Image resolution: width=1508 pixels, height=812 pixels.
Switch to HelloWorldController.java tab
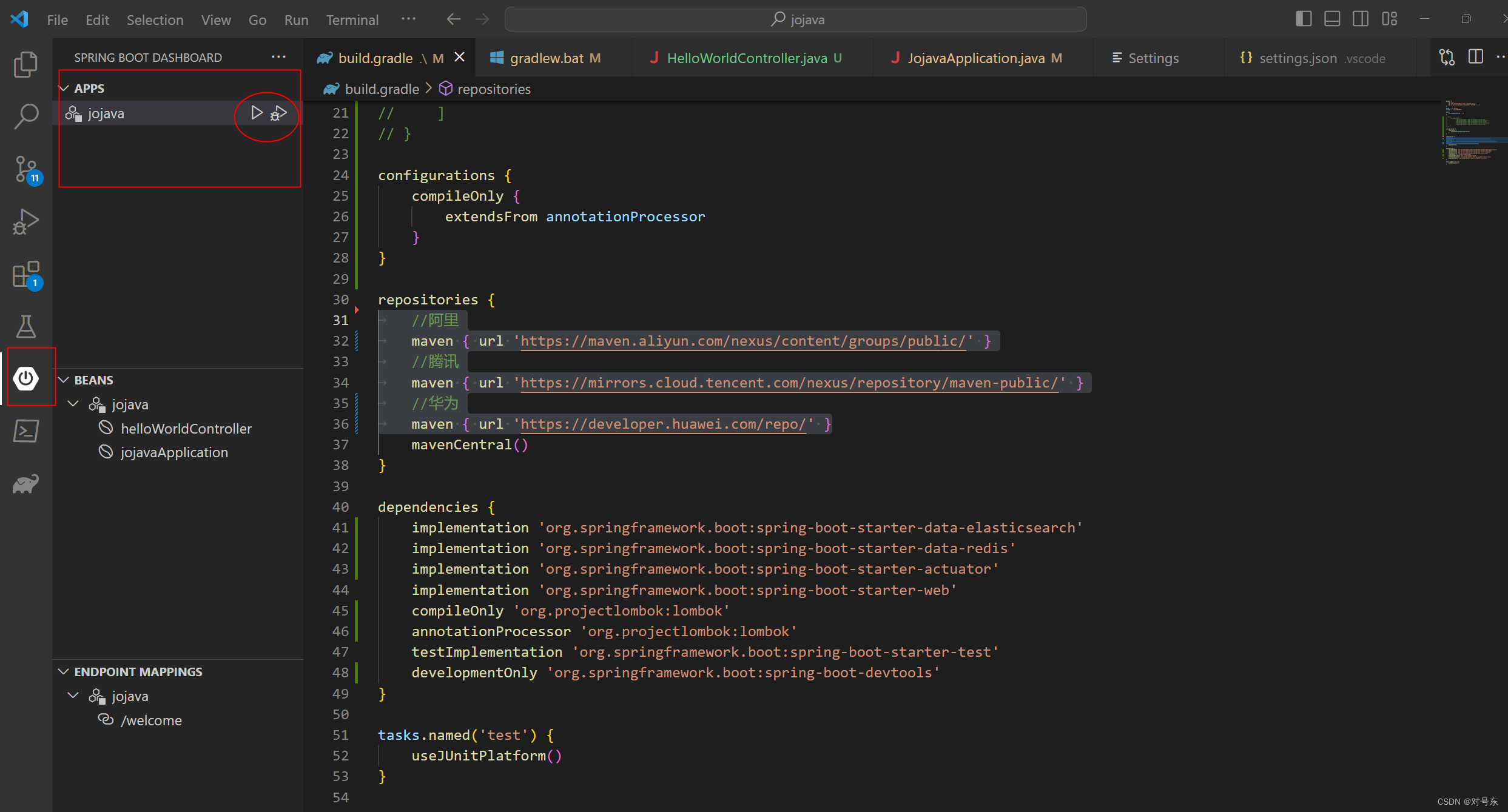pyautogui.click(x=752, y=58)
